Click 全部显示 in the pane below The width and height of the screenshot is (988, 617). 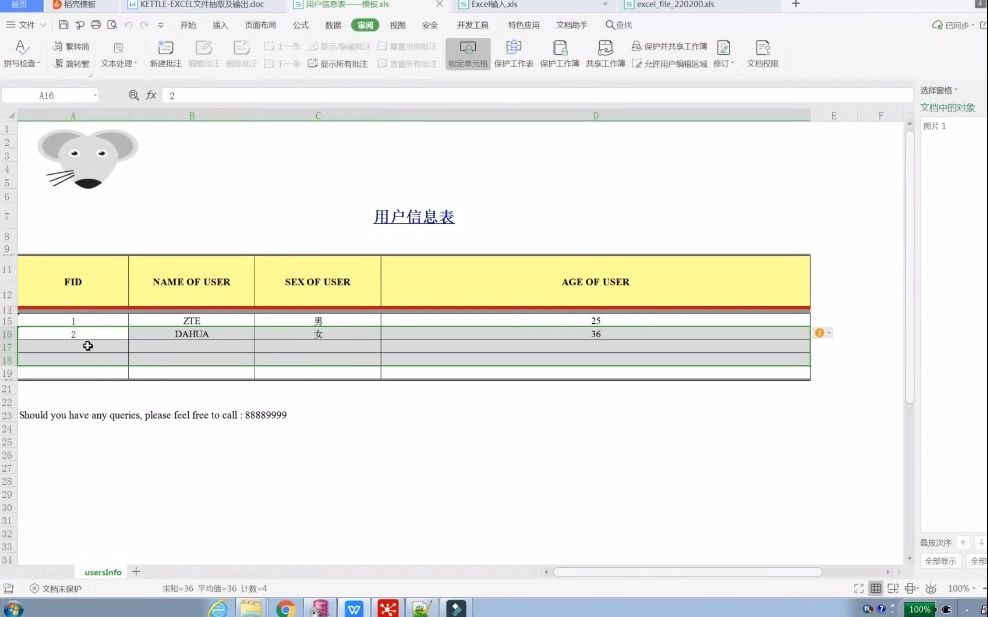[940, 561]
